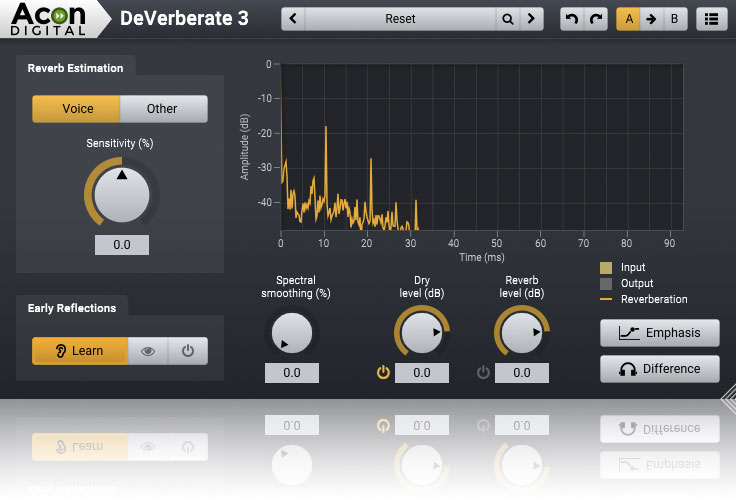Toggle the Dry level power button
The width and height of the screenshot is (736, 500).
(x=382, y=373)
